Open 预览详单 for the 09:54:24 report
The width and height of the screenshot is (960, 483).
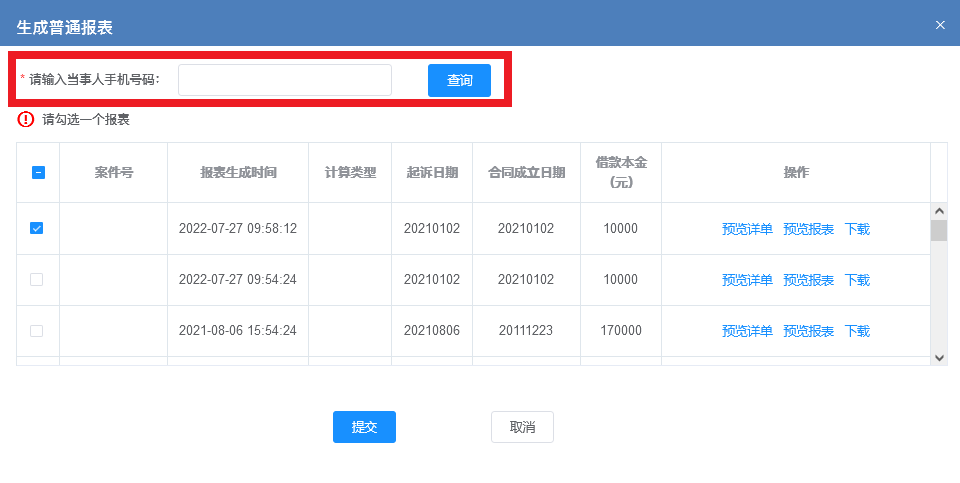(x=747, y=280)
